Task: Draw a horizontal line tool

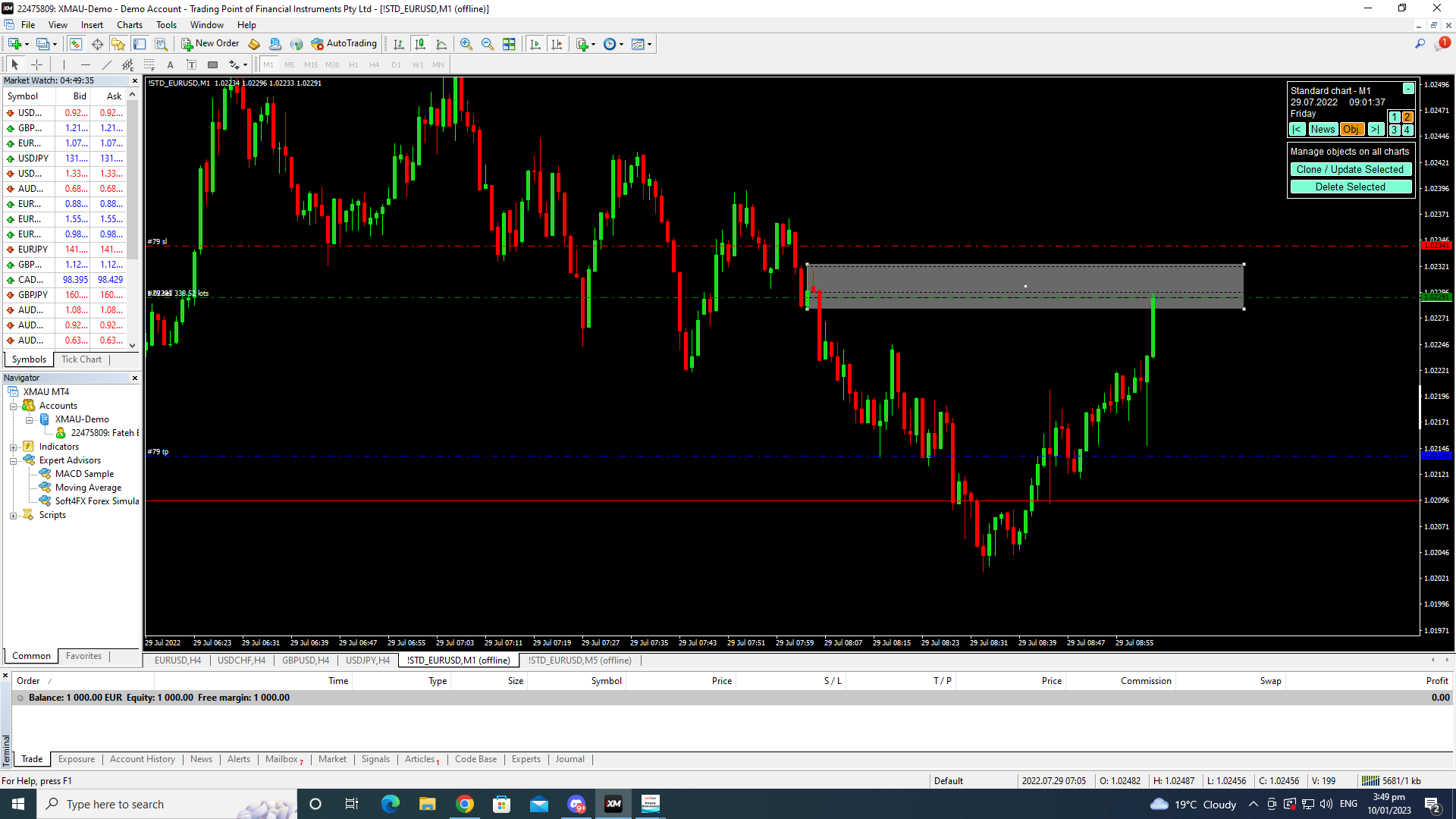Action: [85, 65]
